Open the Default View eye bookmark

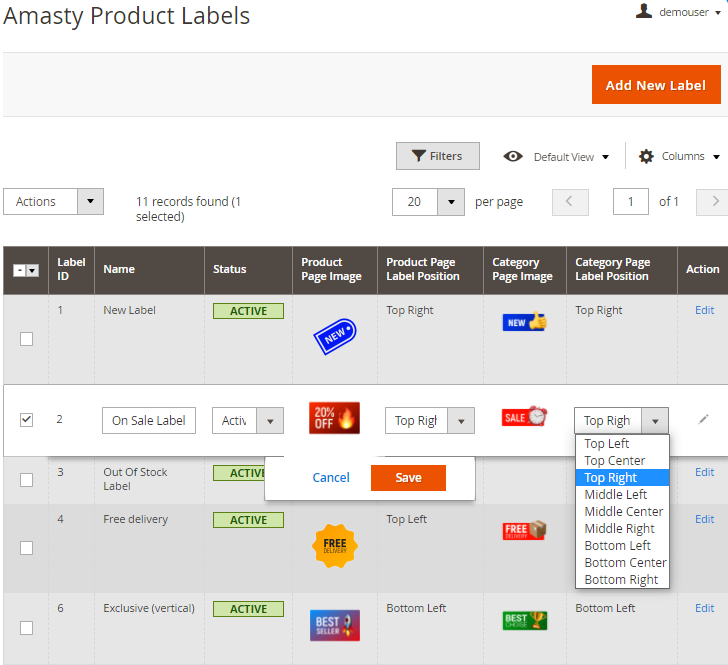click(x=556, y=157)
